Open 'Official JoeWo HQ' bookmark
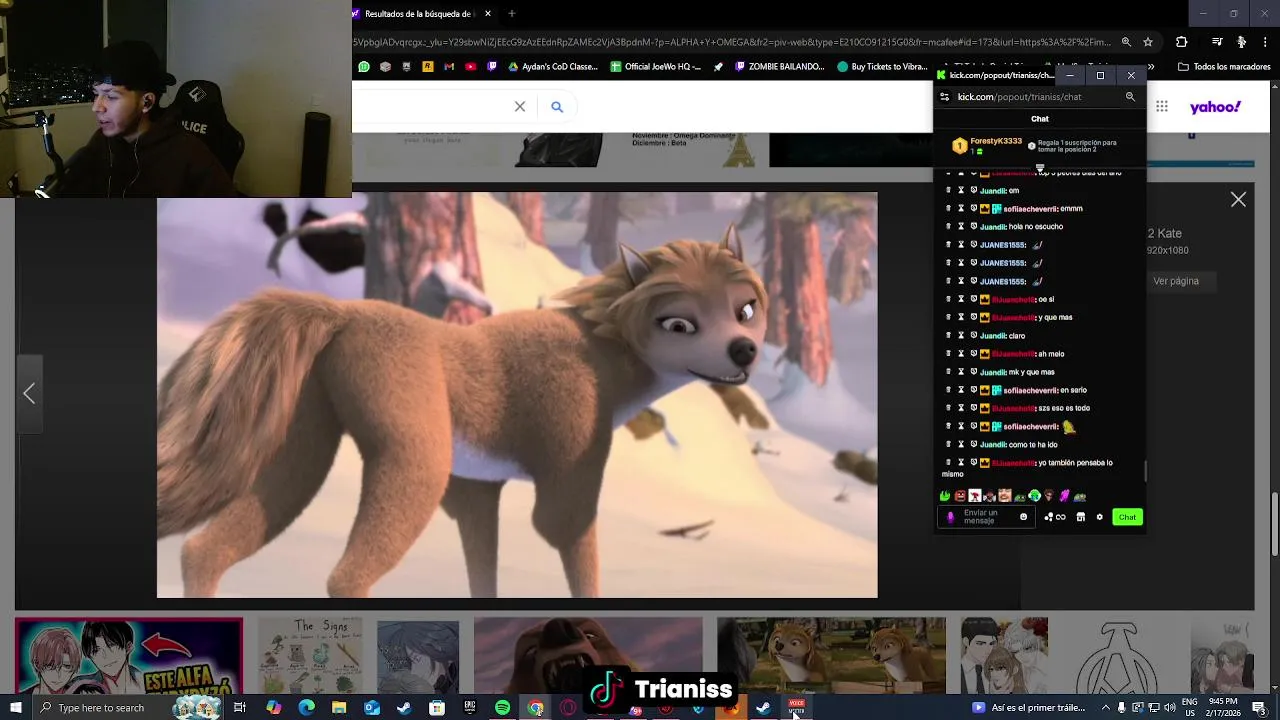This screenshot has width=1280, height=720. (x=655, y=67)
